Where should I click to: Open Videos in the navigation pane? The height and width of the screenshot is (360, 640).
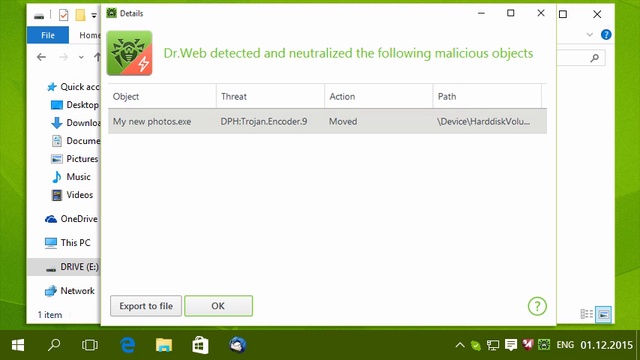72,195
